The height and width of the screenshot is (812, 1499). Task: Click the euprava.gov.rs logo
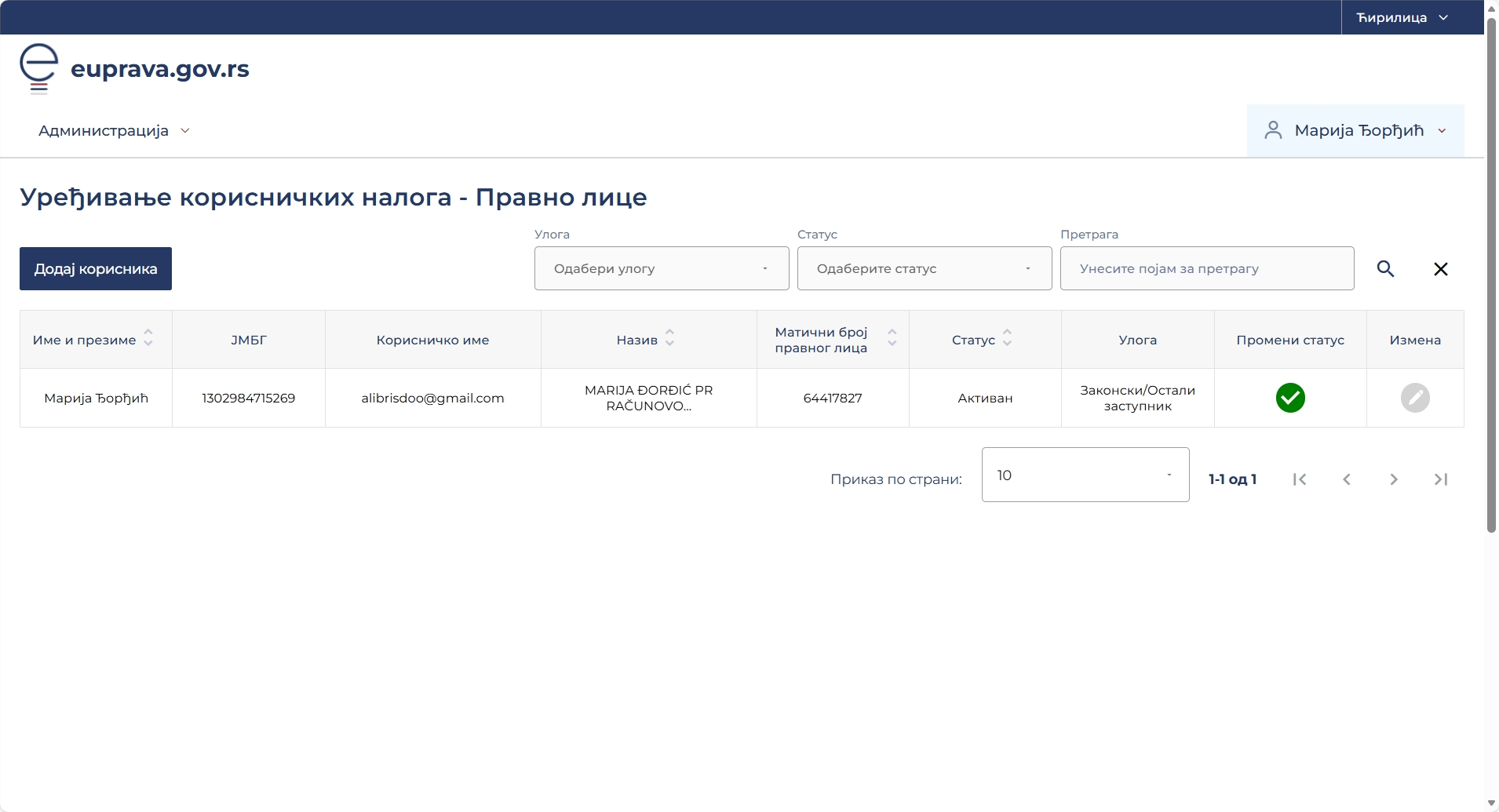pyautogui.click(x=134, y=69)
